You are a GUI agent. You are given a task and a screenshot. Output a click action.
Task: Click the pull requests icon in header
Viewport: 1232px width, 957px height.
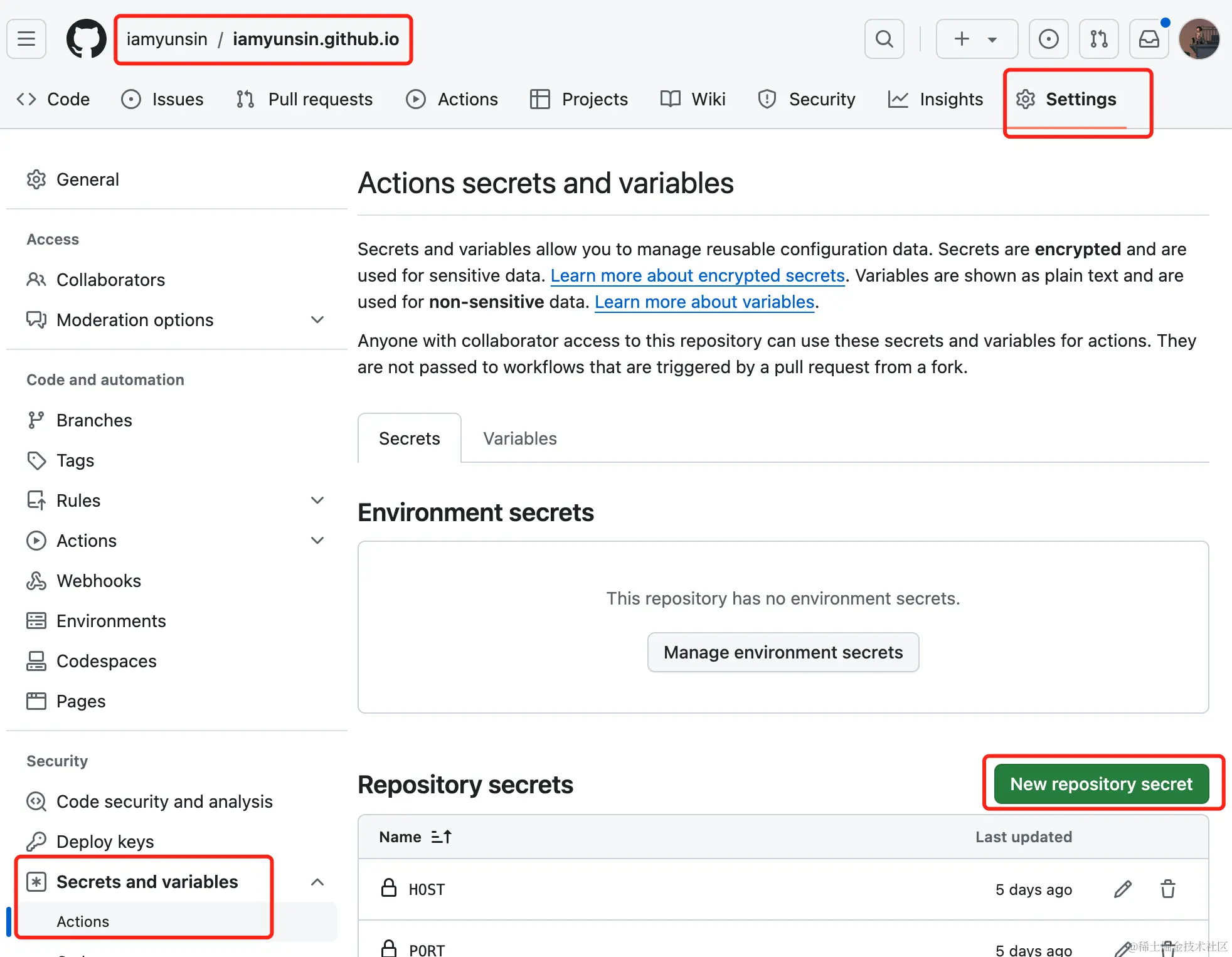tap(1098, 39)
